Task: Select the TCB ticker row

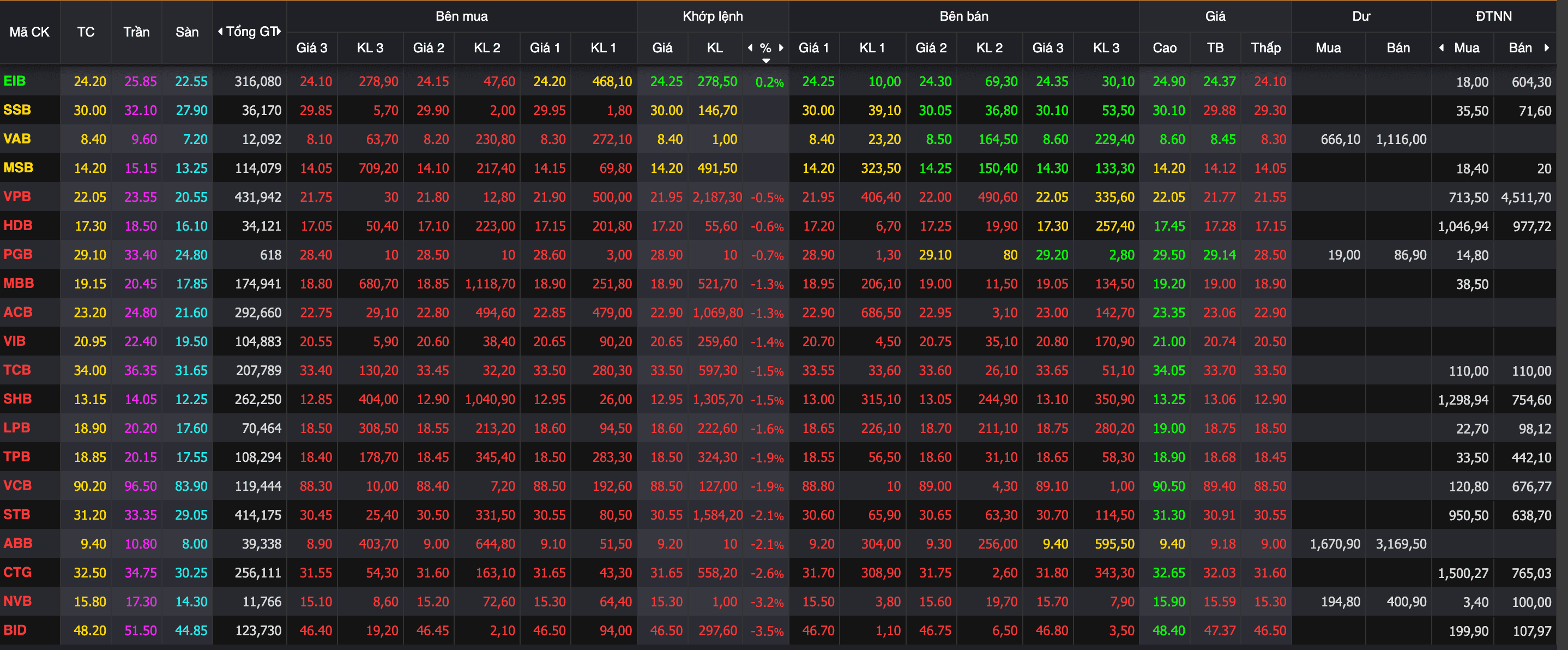Action: [x=778, y=370]
